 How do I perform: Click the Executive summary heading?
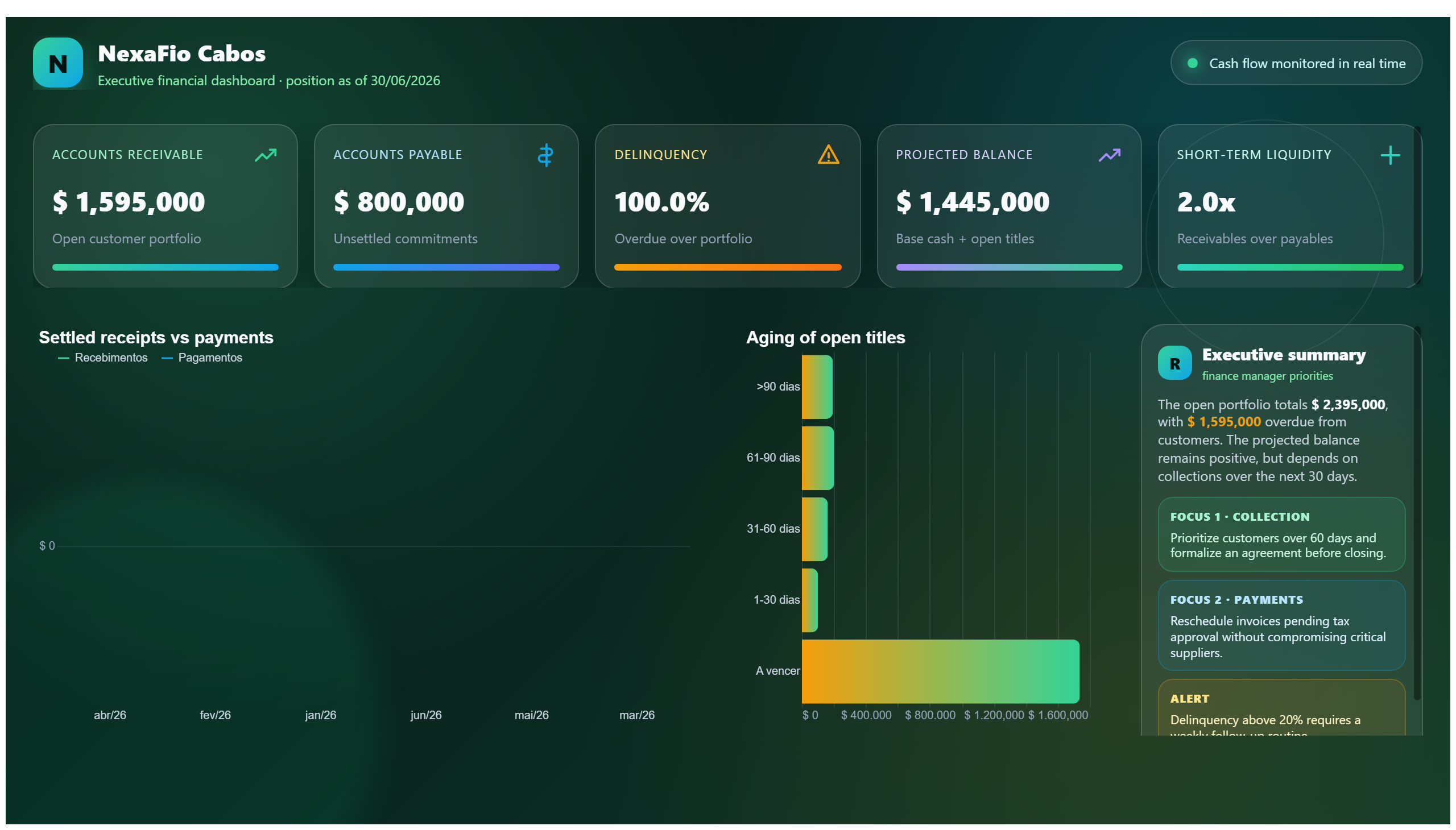[x=1284, y=355]
